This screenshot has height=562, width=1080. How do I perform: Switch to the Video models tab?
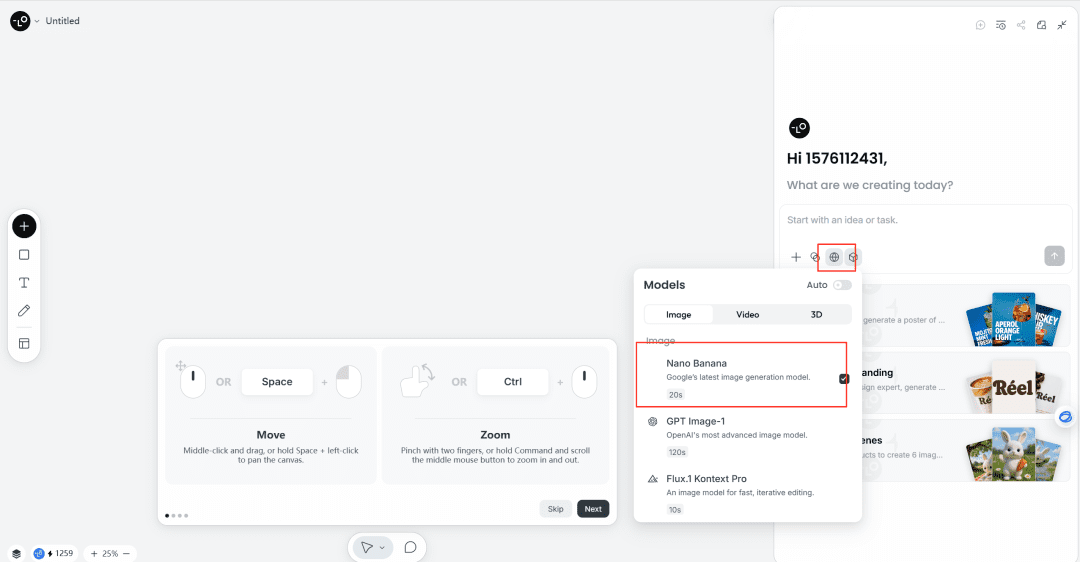747,315
